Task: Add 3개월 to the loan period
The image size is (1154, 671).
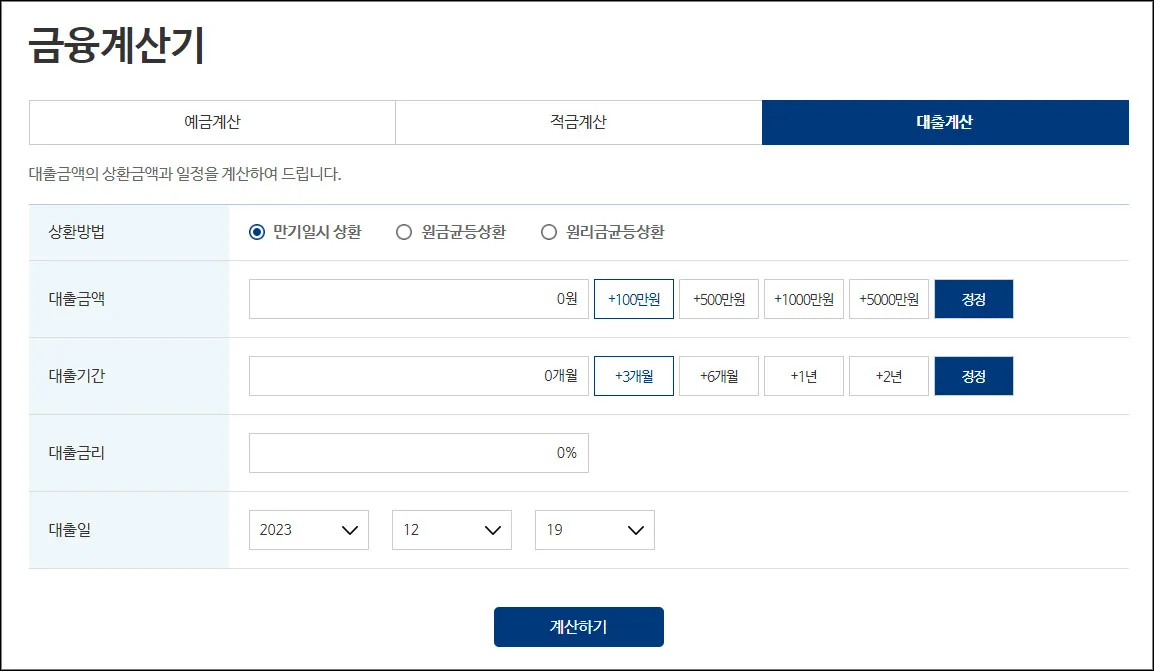Action: (x=633, y=375)
